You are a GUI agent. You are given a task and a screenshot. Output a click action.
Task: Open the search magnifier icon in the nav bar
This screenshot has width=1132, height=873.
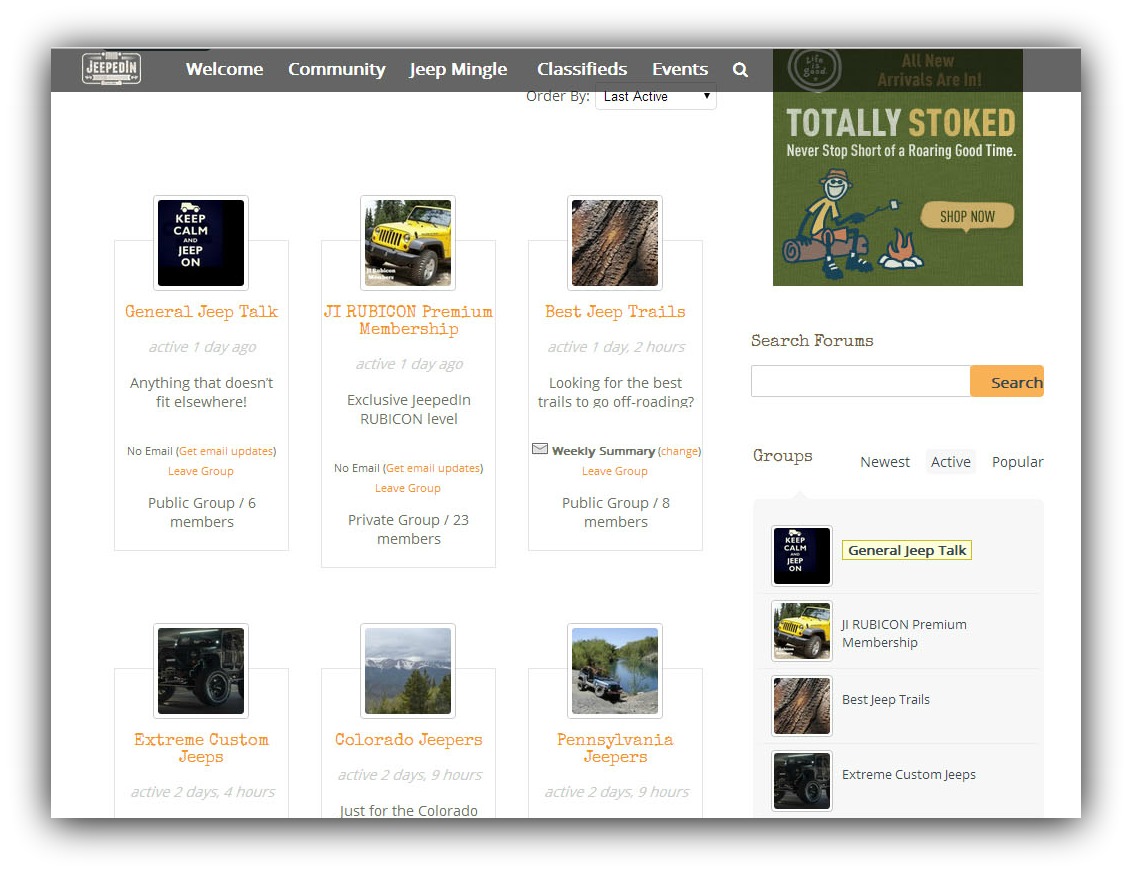[x=740, y=70]
